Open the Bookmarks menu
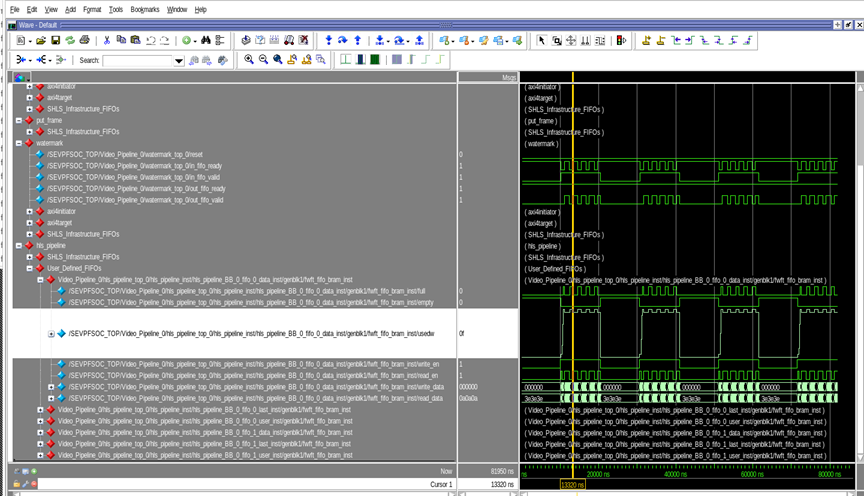Image resolution: width=864 pixels, height=496 pixels. pyautogui.click(x=144, y=9)
